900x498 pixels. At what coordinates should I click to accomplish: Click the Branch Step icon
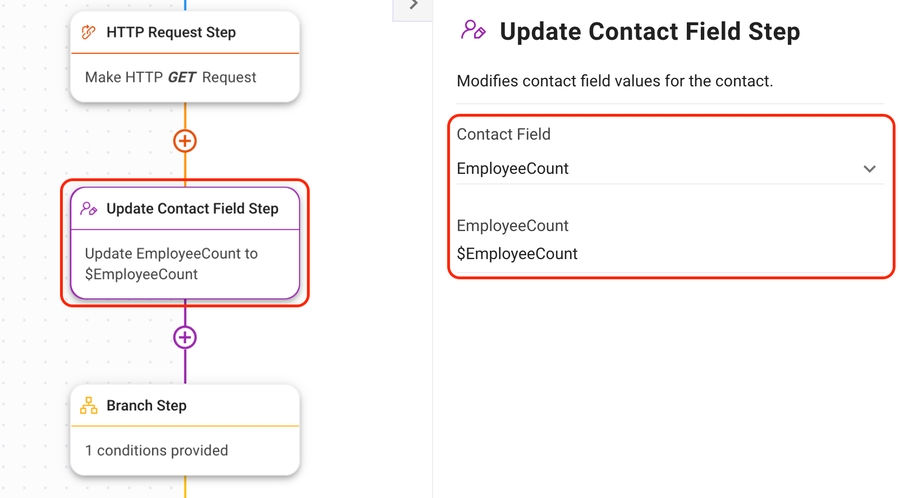89,406
